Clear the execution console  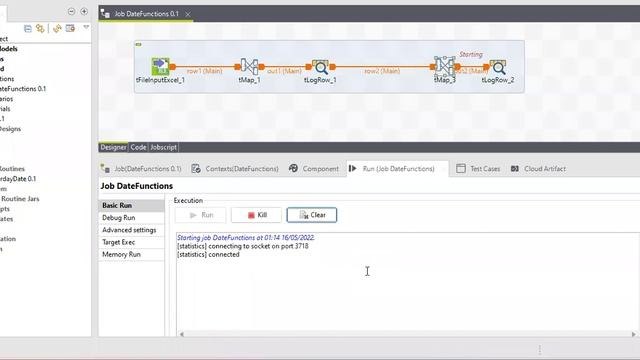(x=312, y=215)
